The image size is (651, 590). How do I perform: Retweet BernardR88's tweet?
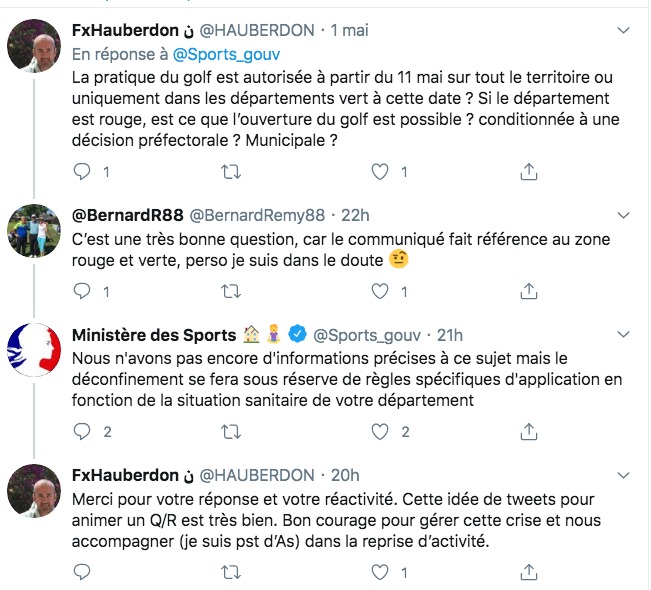click(230, 292)
